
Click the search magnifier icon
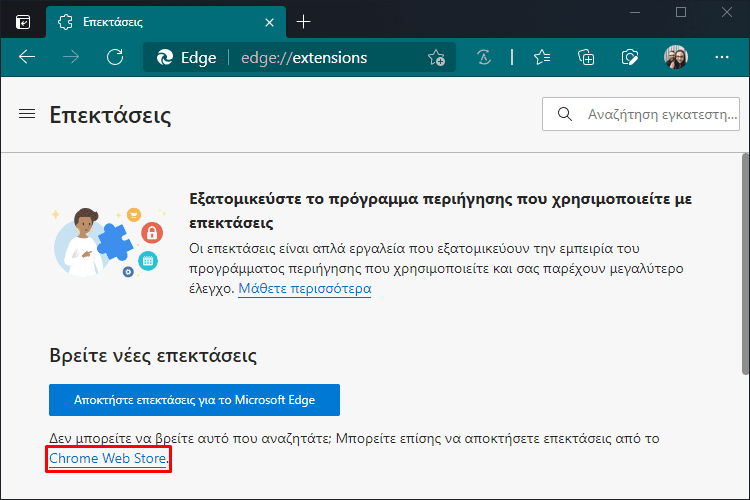565,114
